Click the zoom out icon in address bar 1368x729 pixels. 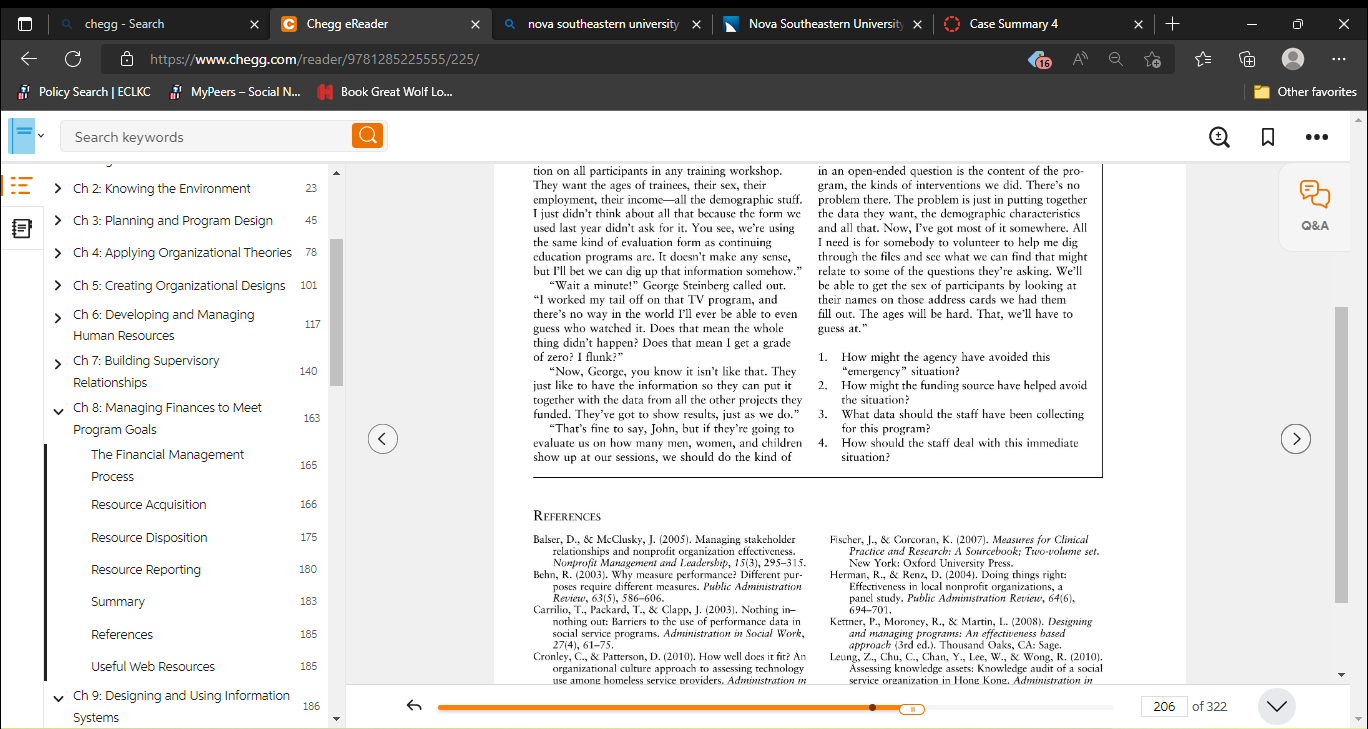tap(1116, 59)
